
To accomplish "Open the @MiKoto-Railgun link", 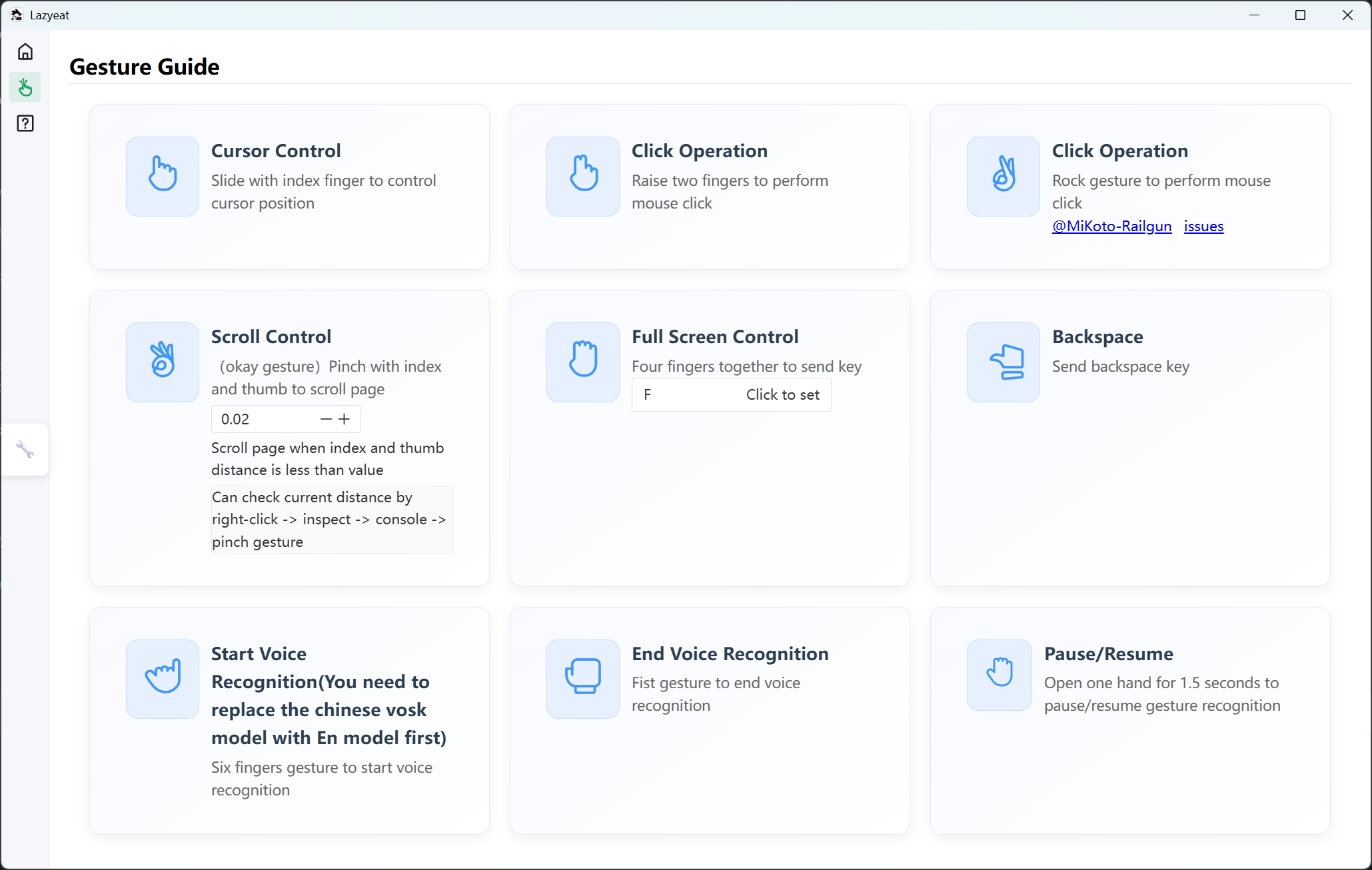I will 1111,226.
